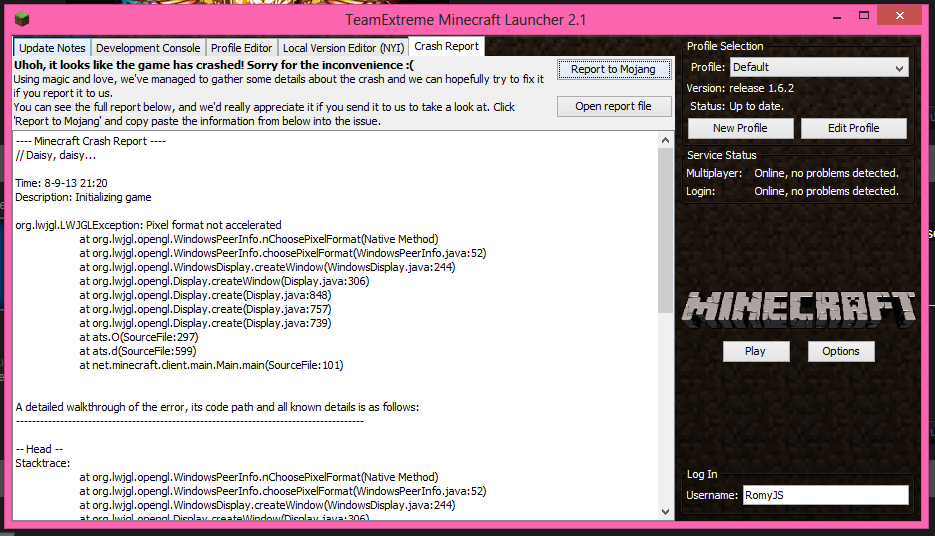Click the "at ats.d(SourceFile:599)" stack line
This screenshot has width=935, height=536.
138,351
